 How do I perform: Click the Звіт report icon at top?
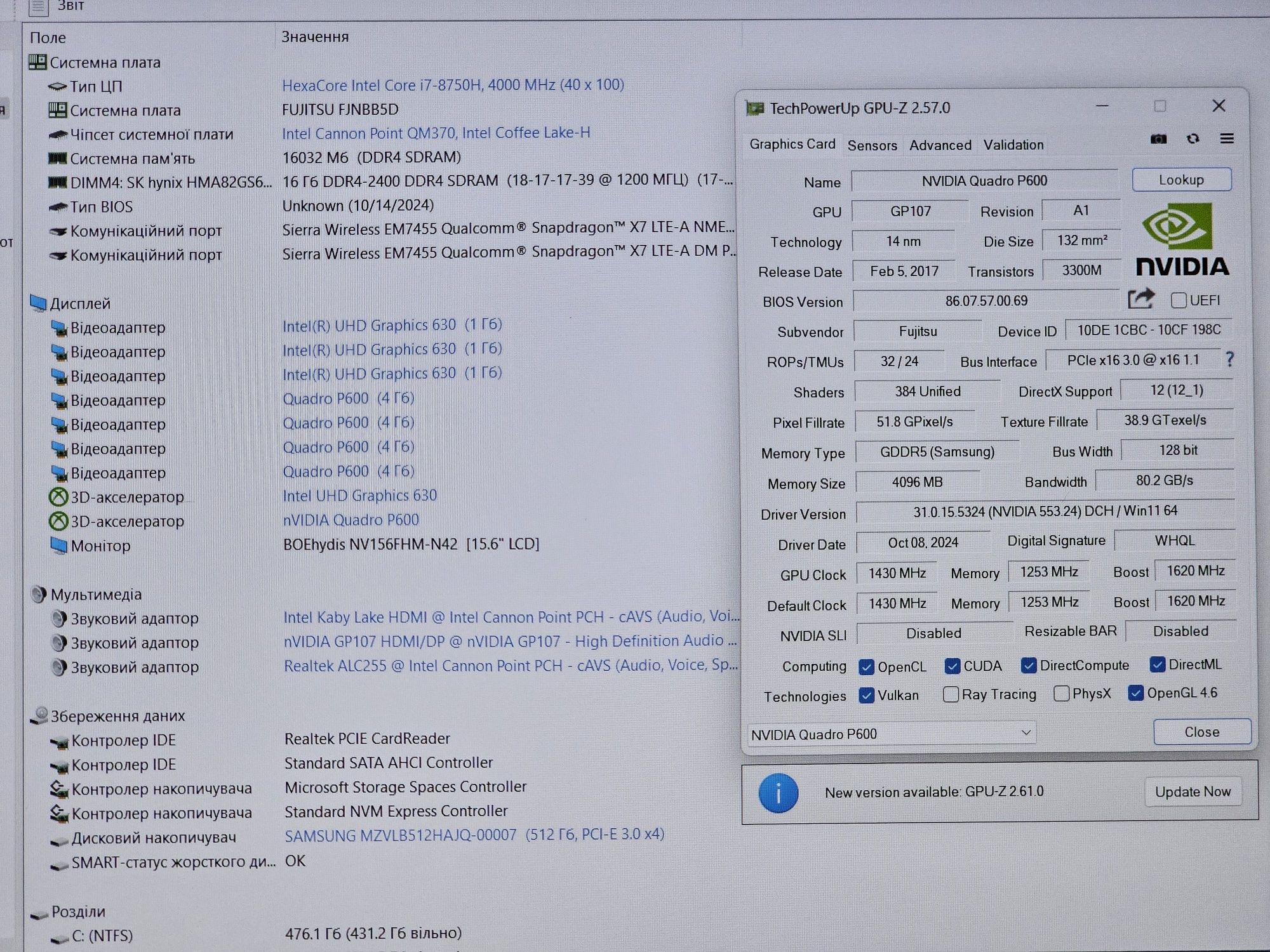(38, 8)
